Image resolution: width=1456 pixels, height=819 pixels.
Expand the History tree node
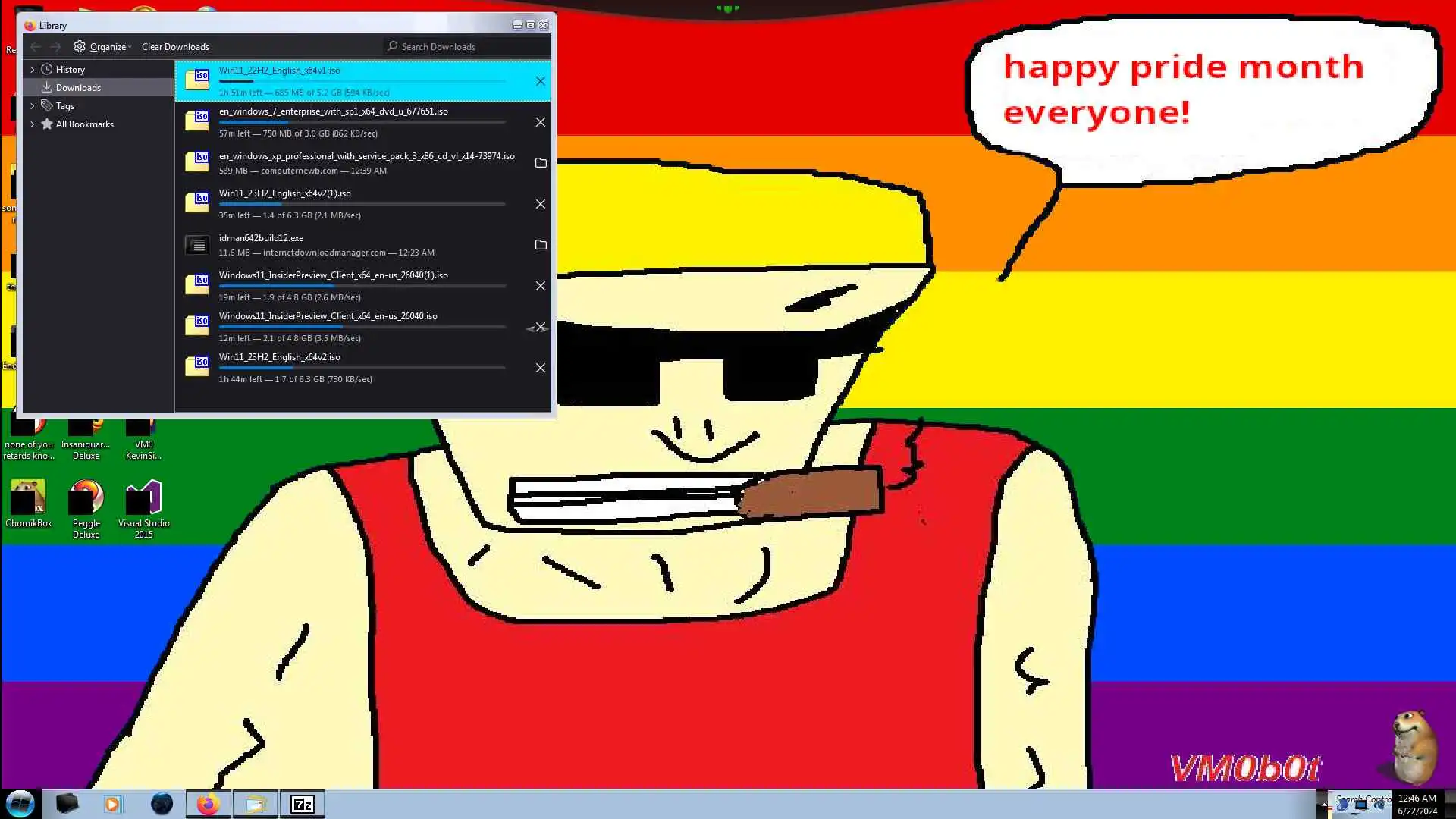tap(33, 69)
